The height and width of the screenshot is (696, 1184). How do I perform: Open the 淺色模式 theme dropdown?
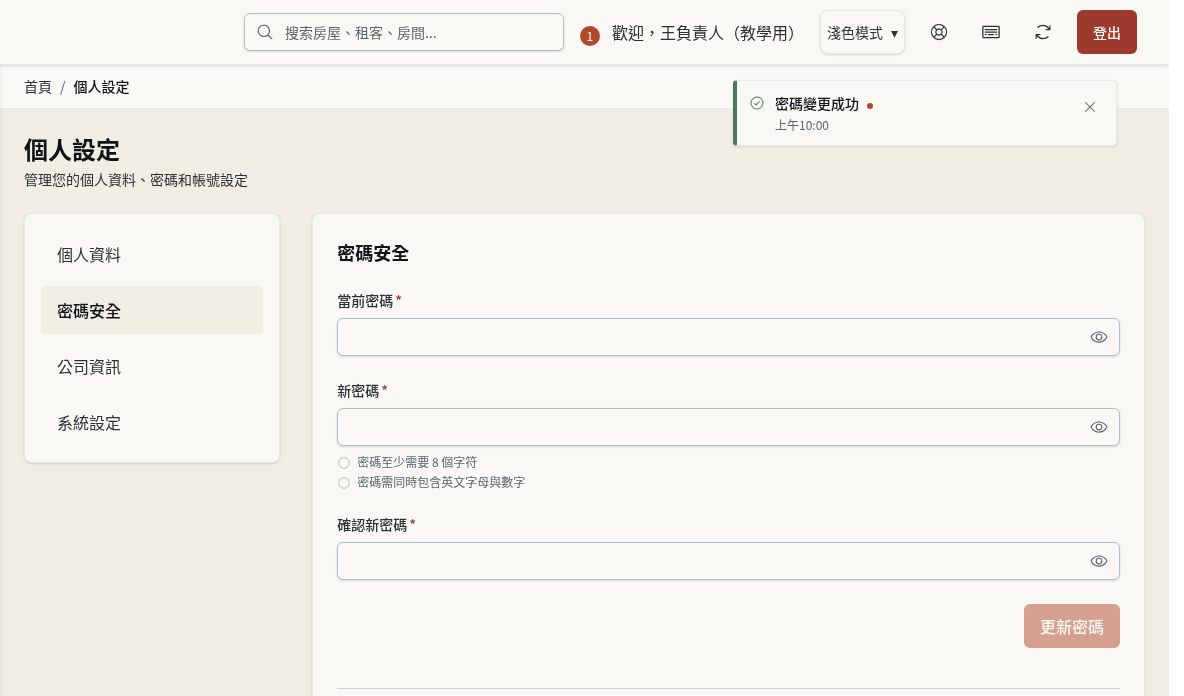click(862, 32)
